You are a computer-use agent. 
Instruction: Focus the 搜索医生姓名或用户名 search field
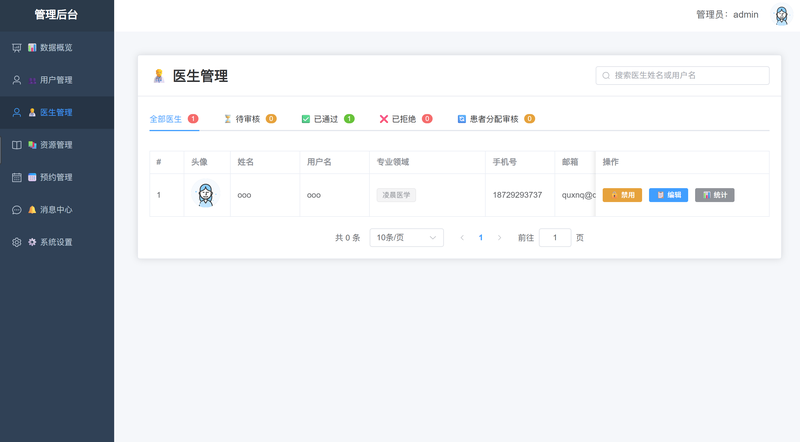[682, 76]
